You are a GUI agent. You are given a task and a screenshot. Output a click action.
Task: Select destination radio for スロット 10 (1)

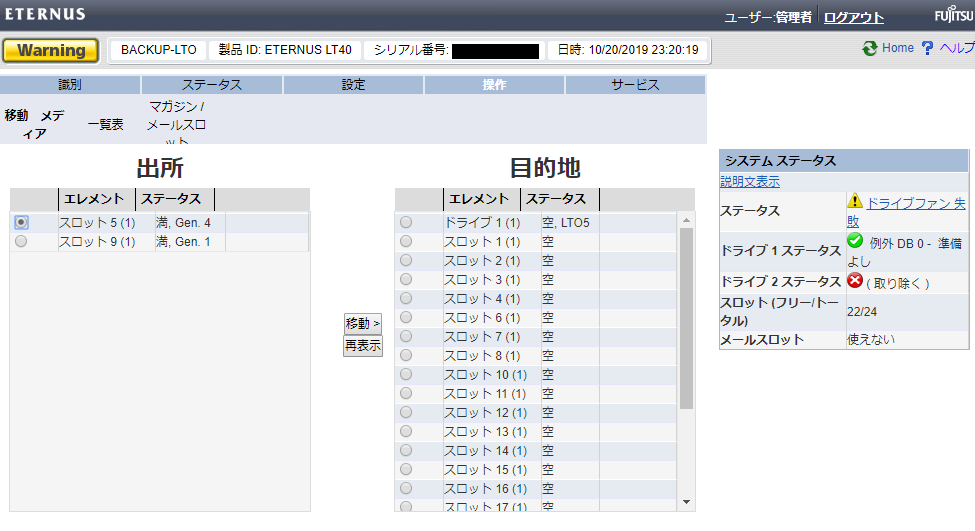406,374
